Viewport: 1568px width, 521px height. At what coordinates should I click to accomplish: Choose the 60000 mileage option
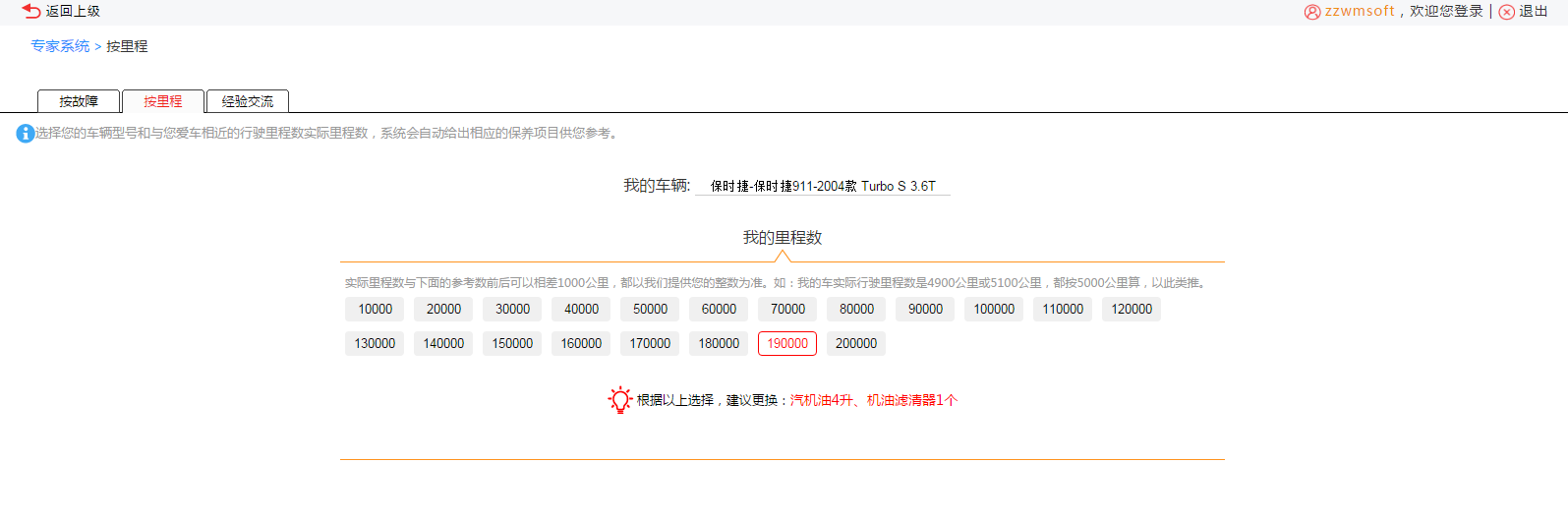pyautogui.click(x=719, y=309)
